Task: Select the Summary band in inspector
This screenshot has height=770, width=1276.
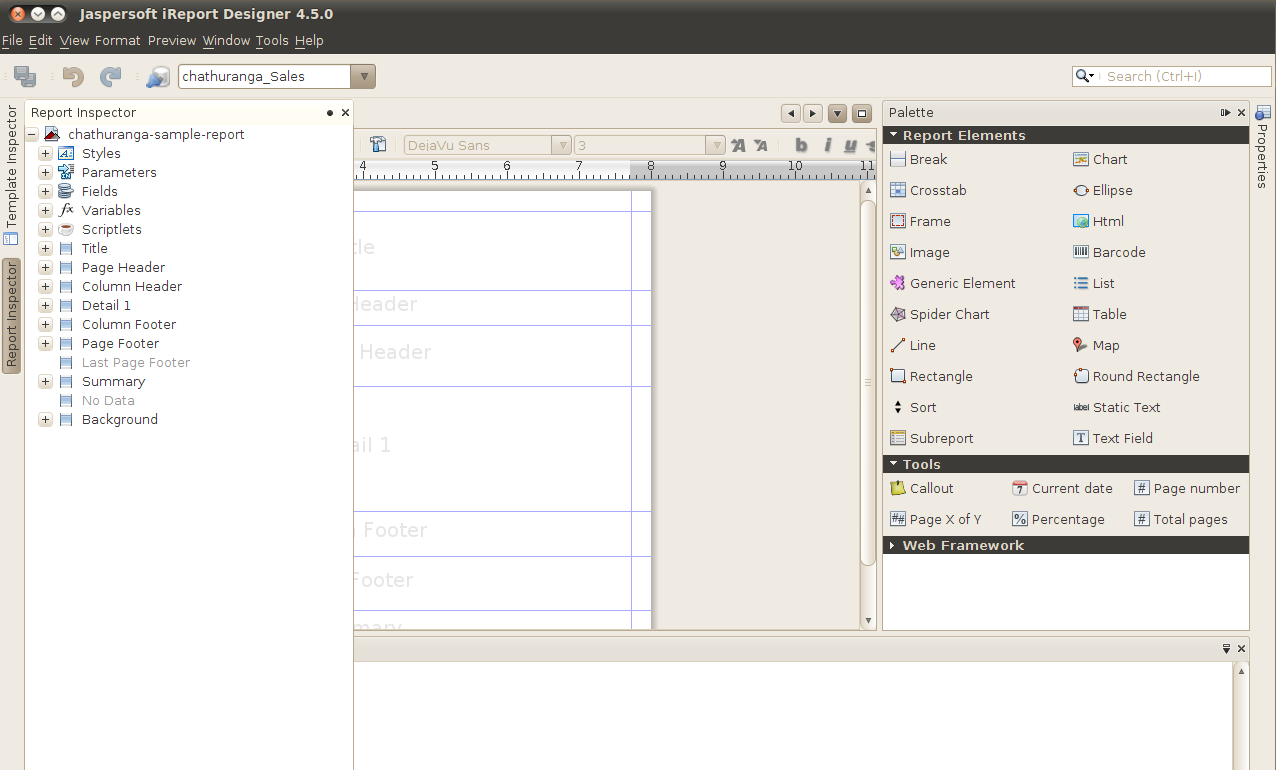Action: 113,382
